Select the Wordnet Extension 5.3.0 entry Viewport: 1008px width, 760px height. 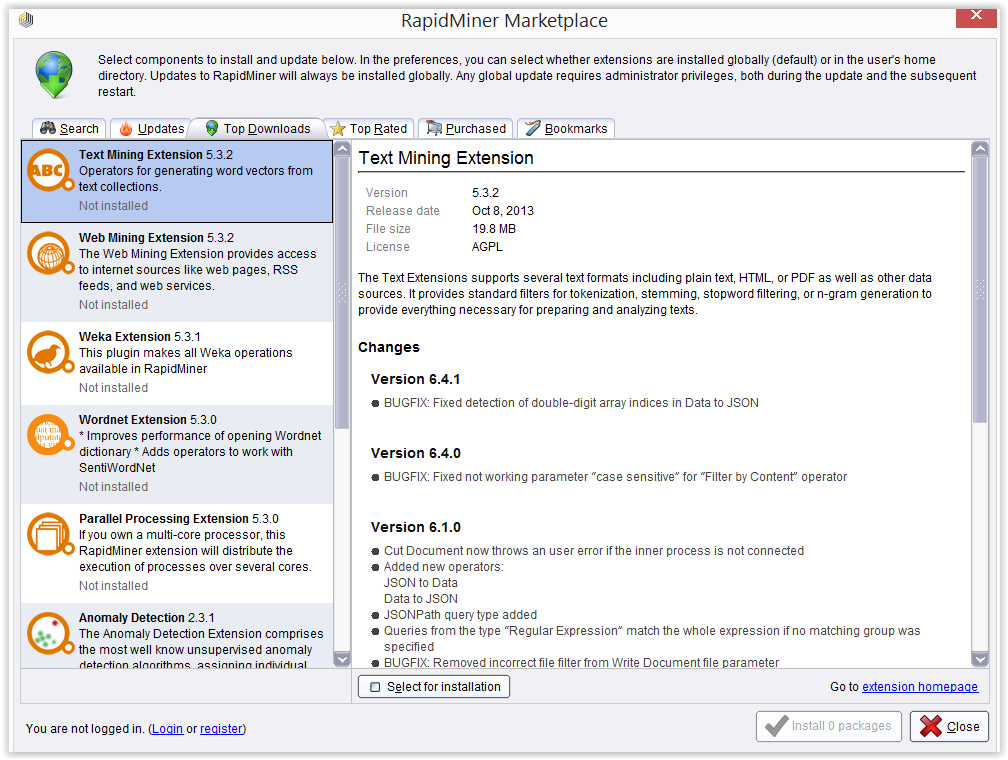tap(177, 453)
